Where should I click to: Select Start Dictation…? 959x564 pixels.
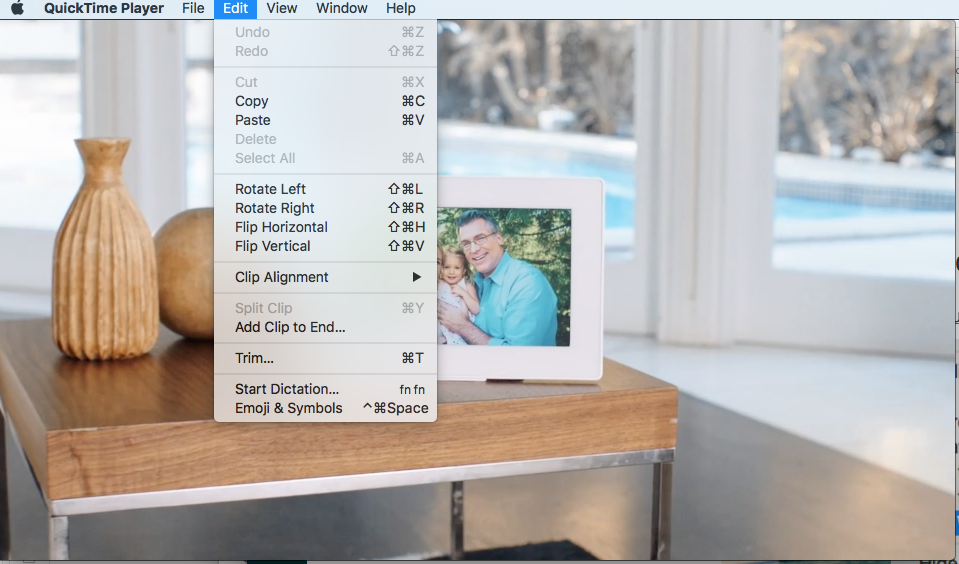tap(325, 389)
